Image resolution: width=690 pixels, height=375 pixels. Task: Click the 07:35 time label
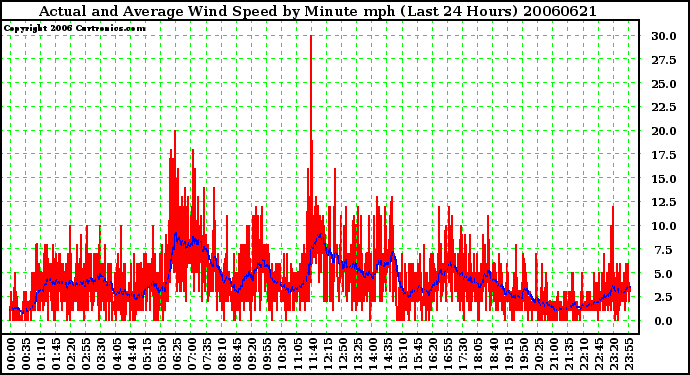(x=206, y=354)
